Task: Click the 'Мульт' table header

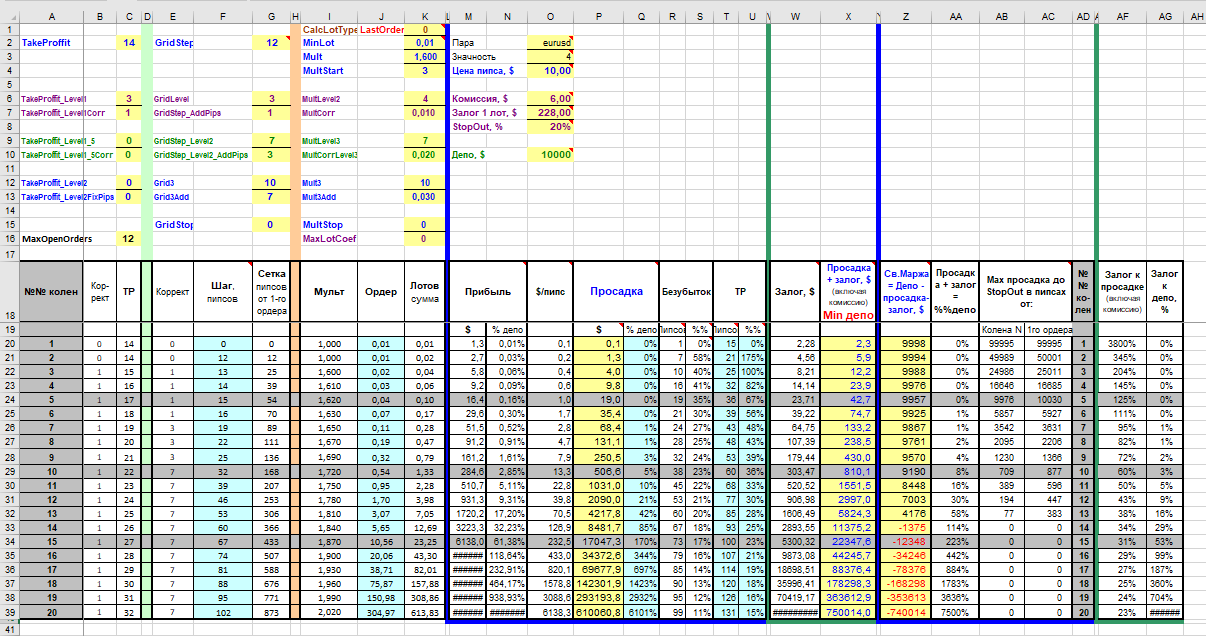Action: tap(328, 291)
